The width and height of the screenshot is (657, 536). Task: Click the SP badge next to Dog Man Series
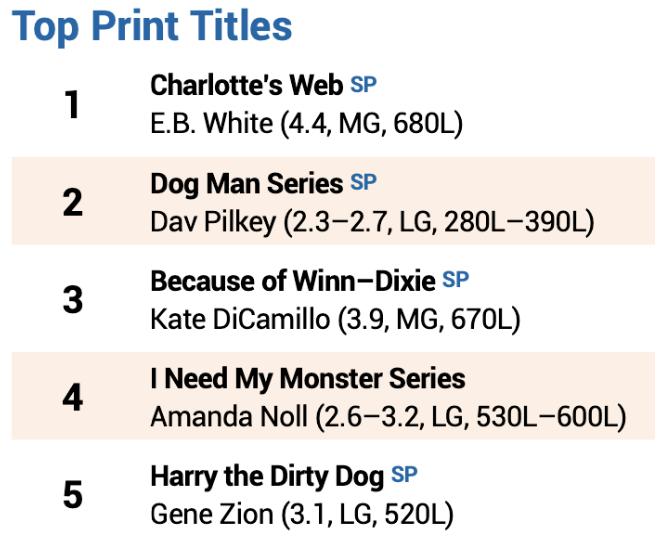coord(364,183)
